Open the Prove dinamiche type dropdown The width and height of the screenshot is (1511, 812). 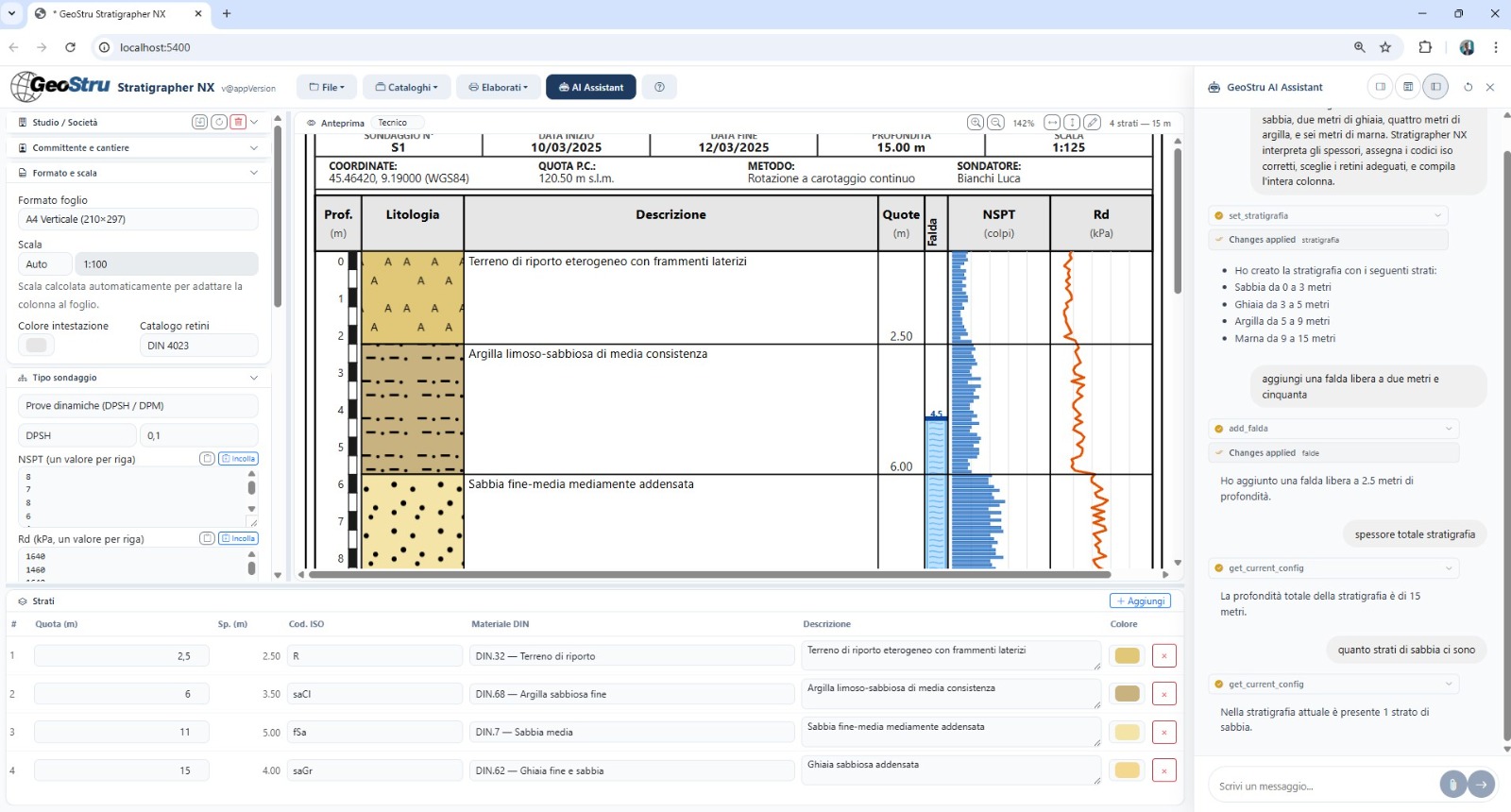tap(138, 406)
